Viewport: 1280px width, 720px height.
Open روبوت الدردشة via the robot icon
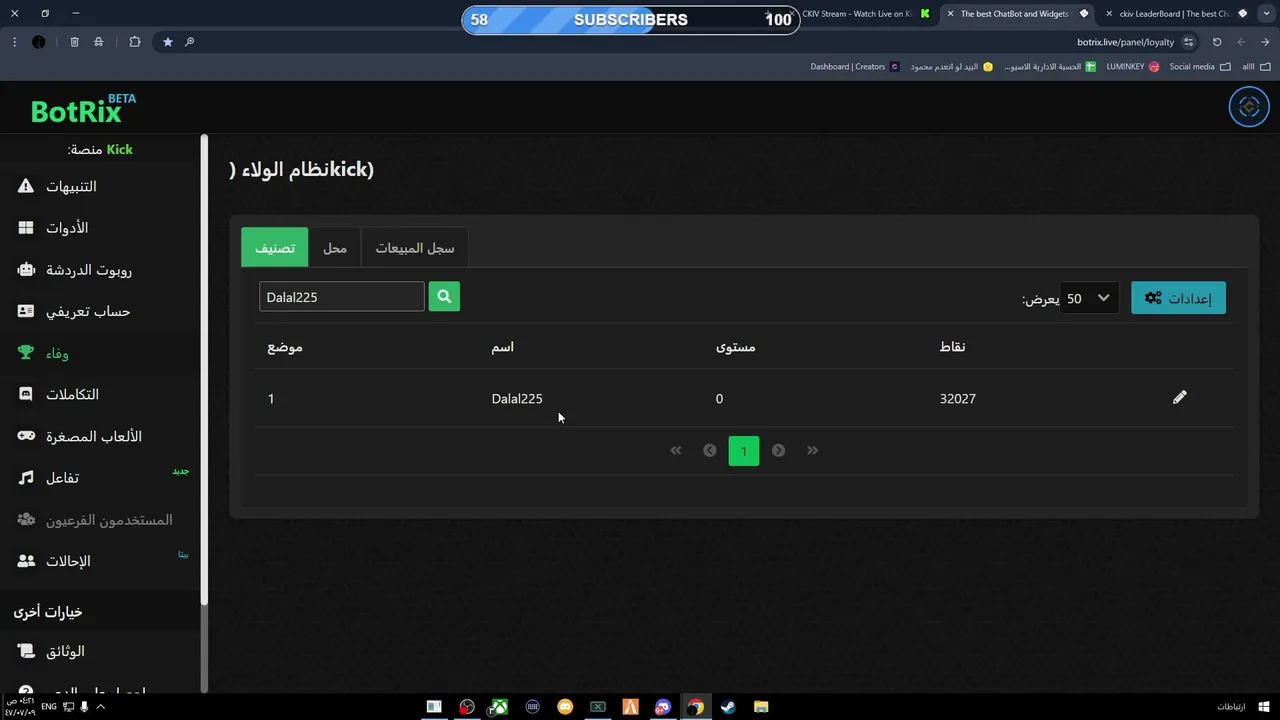pos(26,270)
